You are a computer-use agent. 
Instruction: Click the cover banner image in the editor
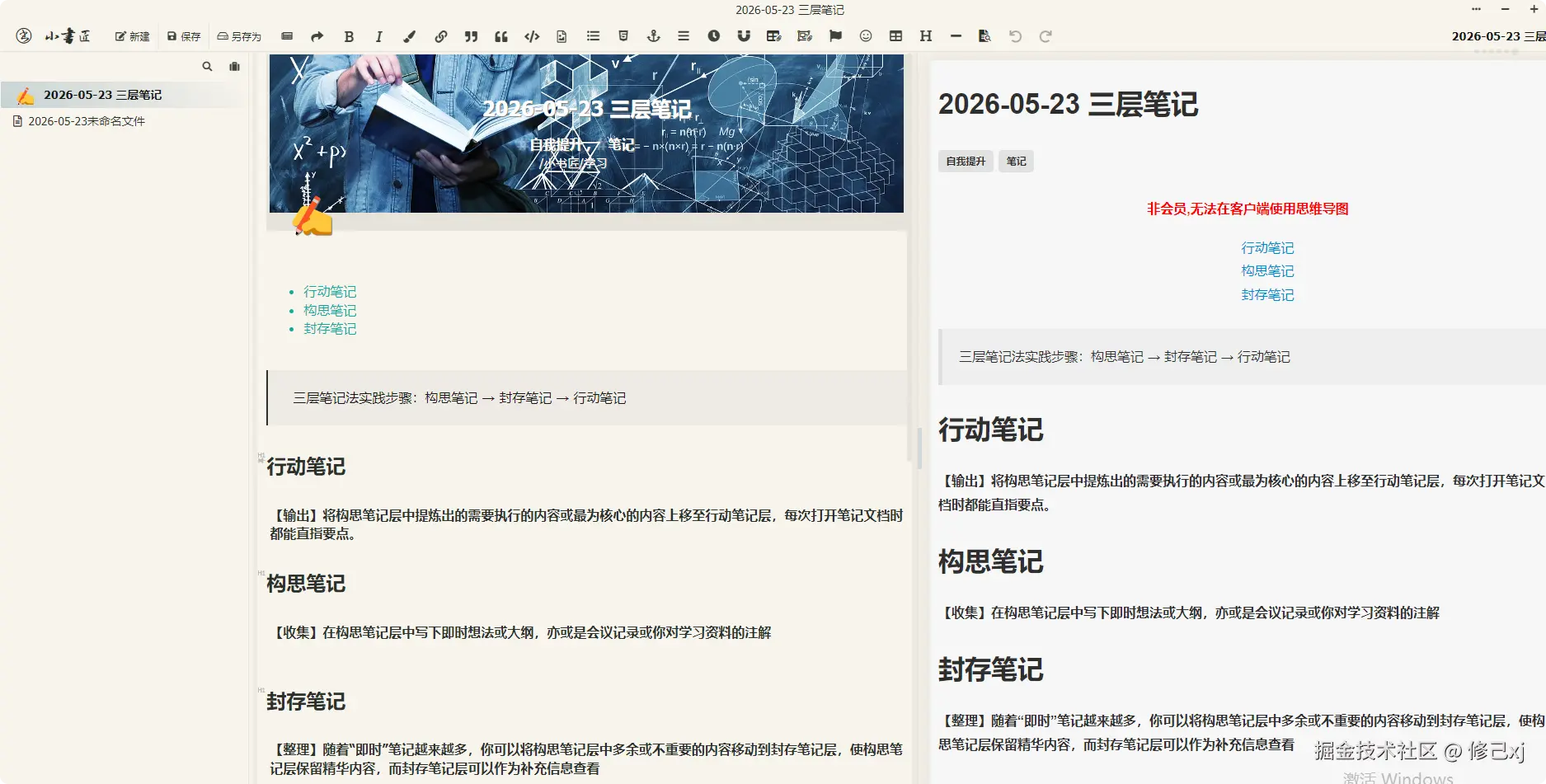pyautogui.click(x=586, y=134)
